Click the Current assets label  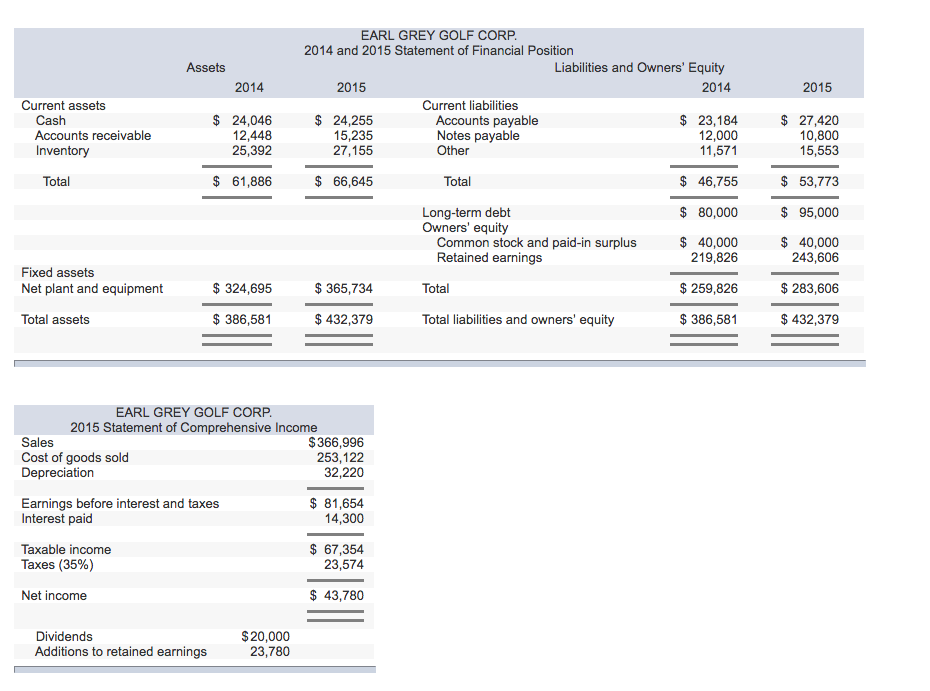click(x=63, y=106)
